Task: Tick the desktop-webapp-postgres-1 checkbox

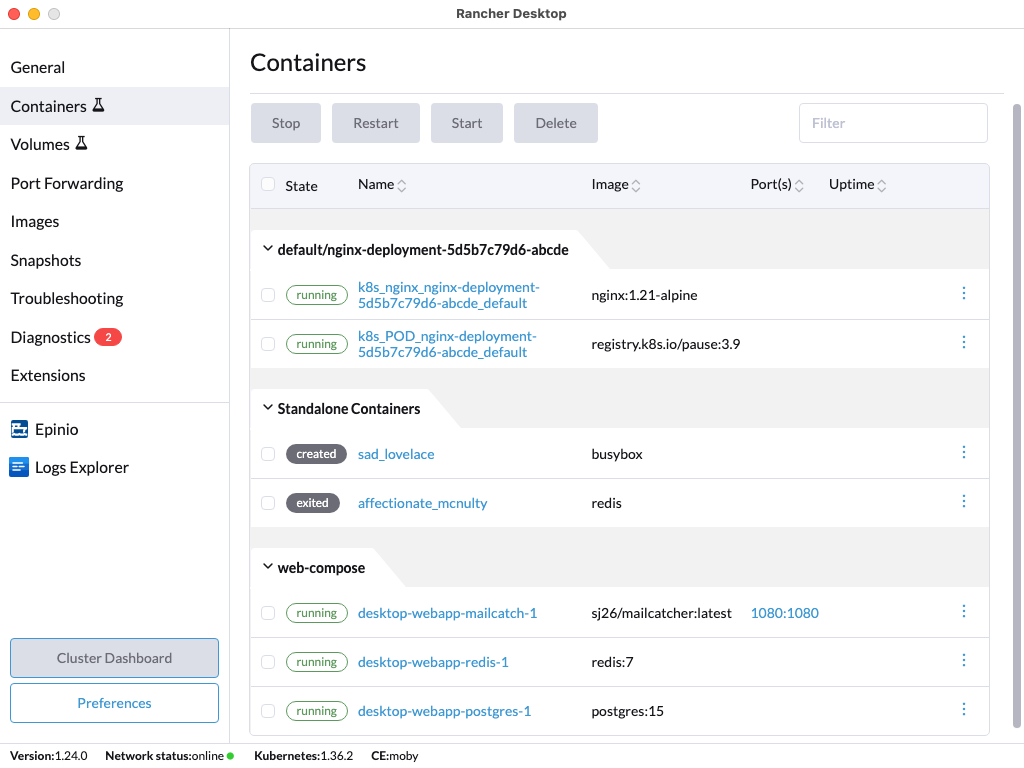Action: pyautogui.click(x=268, y=711)
